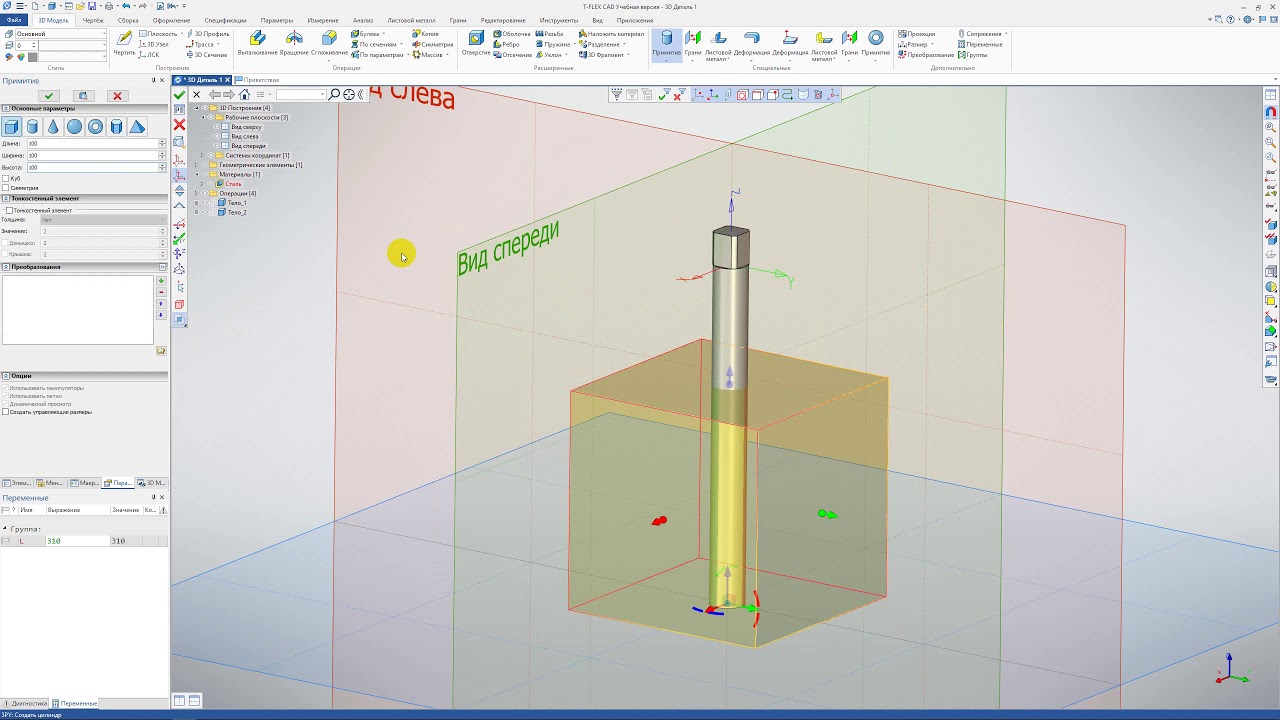Click the green checkmark in vertical automenu
The height and width of the screenshot is (720, 1280).
179,94
